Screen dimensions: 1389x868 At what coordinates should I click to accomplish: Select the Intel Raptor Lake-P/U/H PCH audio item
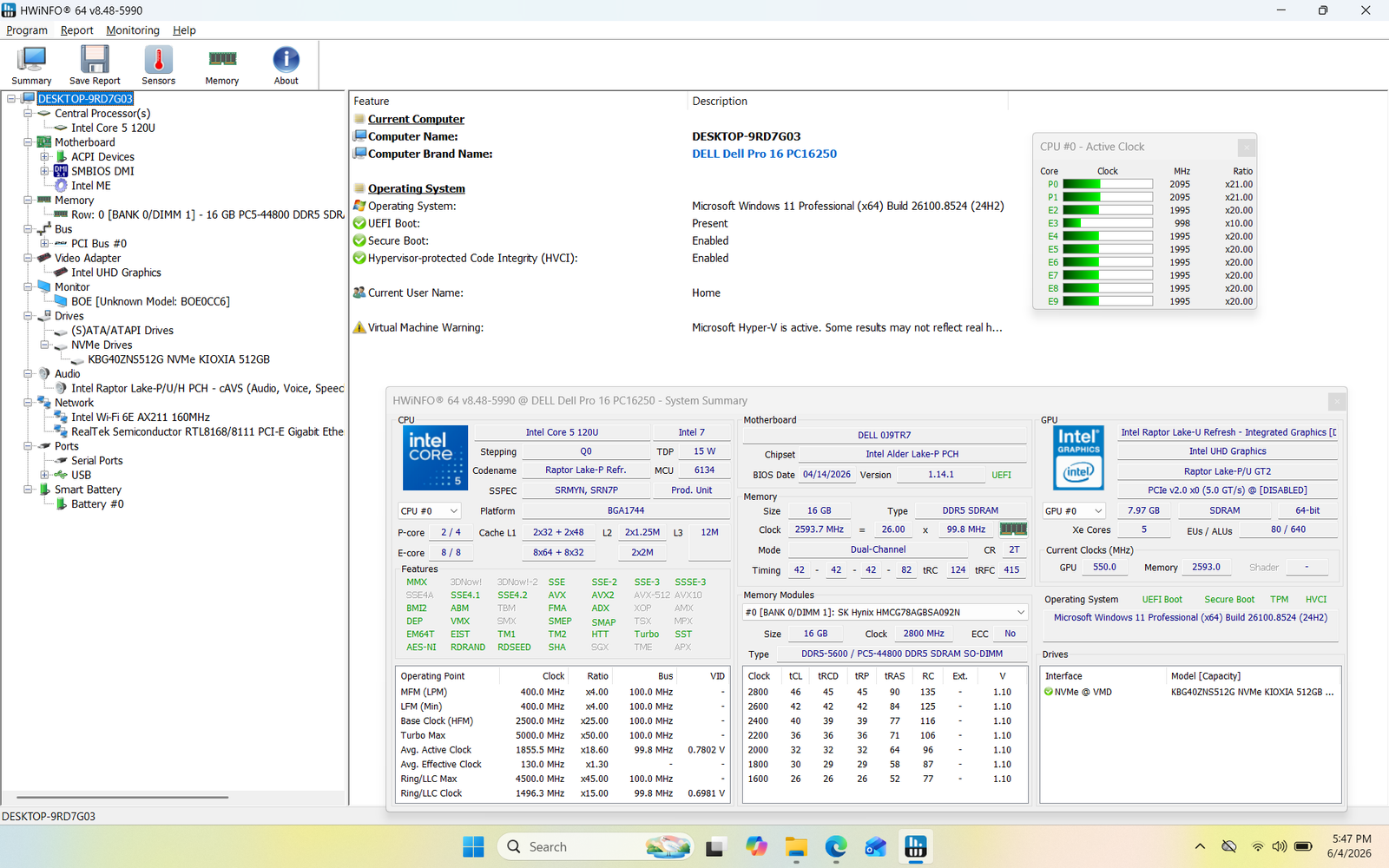click(207, 388)
